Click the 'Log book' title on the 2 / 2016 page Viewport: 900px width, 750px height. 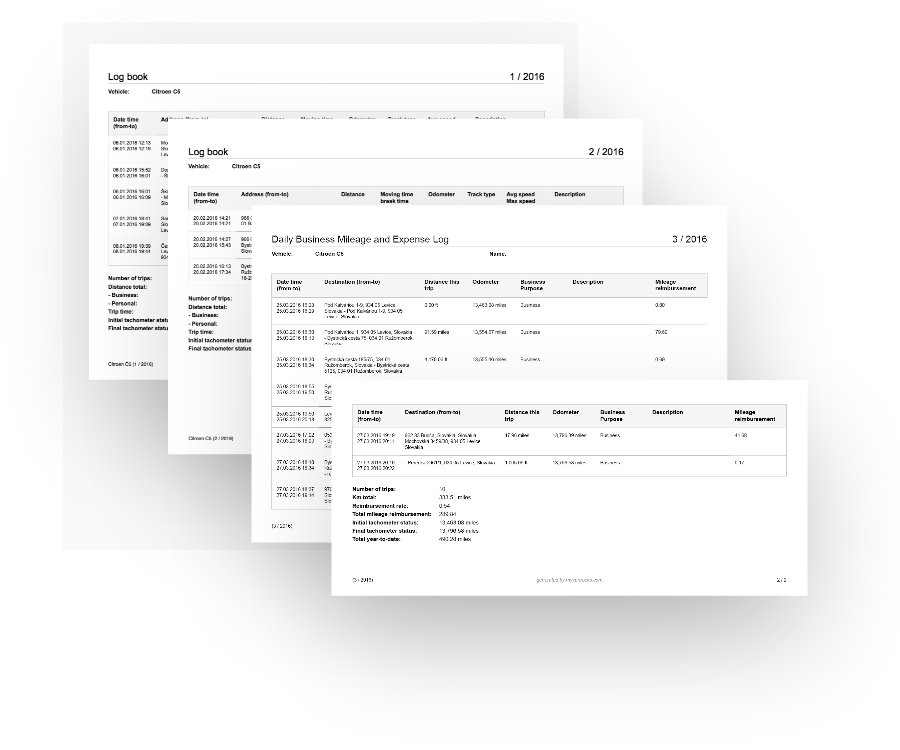click(x=208, y=152)
